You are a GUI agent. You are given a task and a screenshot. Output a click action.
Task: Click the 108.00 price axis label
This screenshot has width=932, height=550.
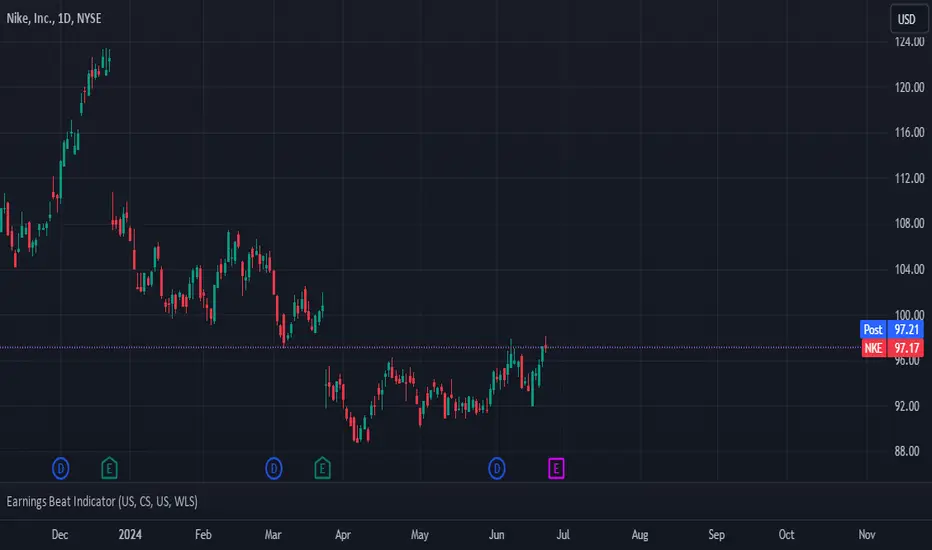pos(909,224)
